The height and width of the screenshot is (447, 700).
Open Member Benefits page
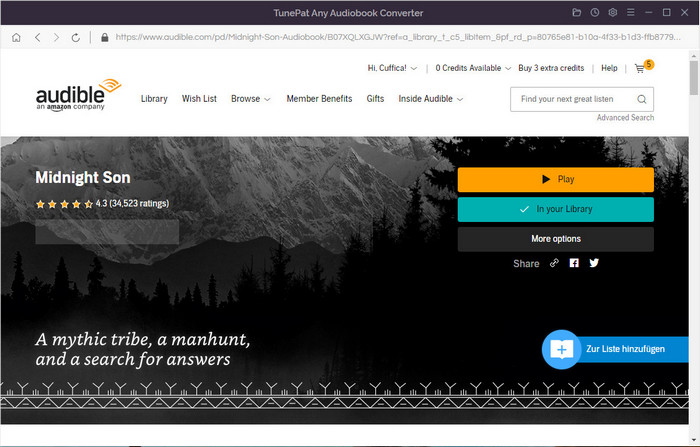pos(319,99)
